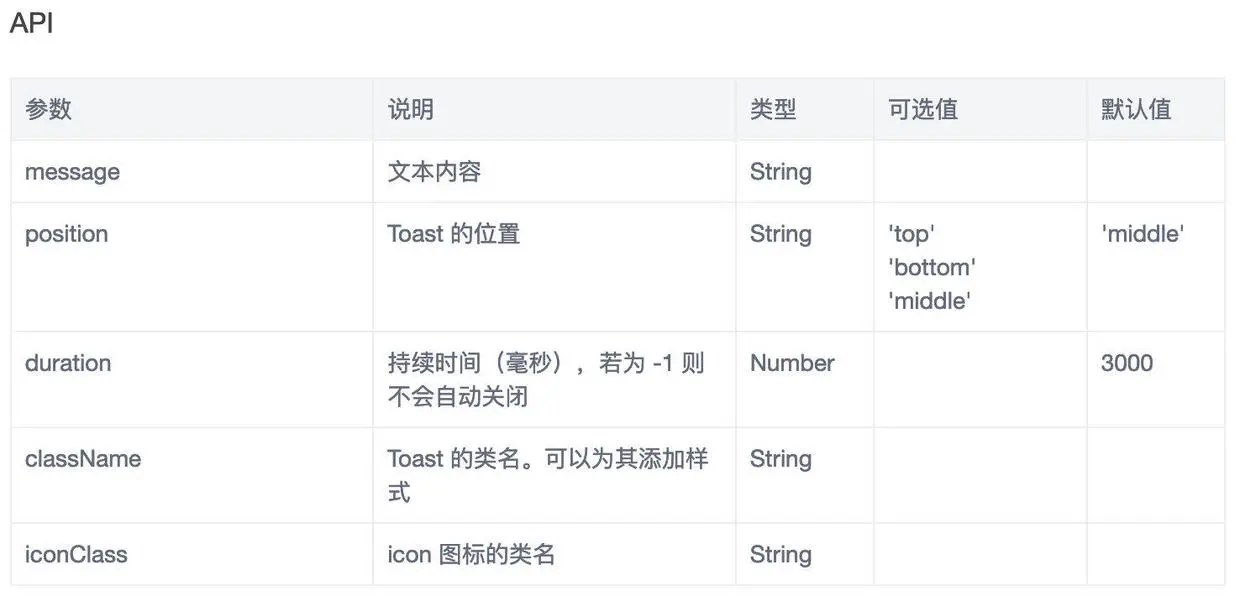Click the 默认值 column header
The width and height of the screenshot is (1240, 596).
point(1135,109)
